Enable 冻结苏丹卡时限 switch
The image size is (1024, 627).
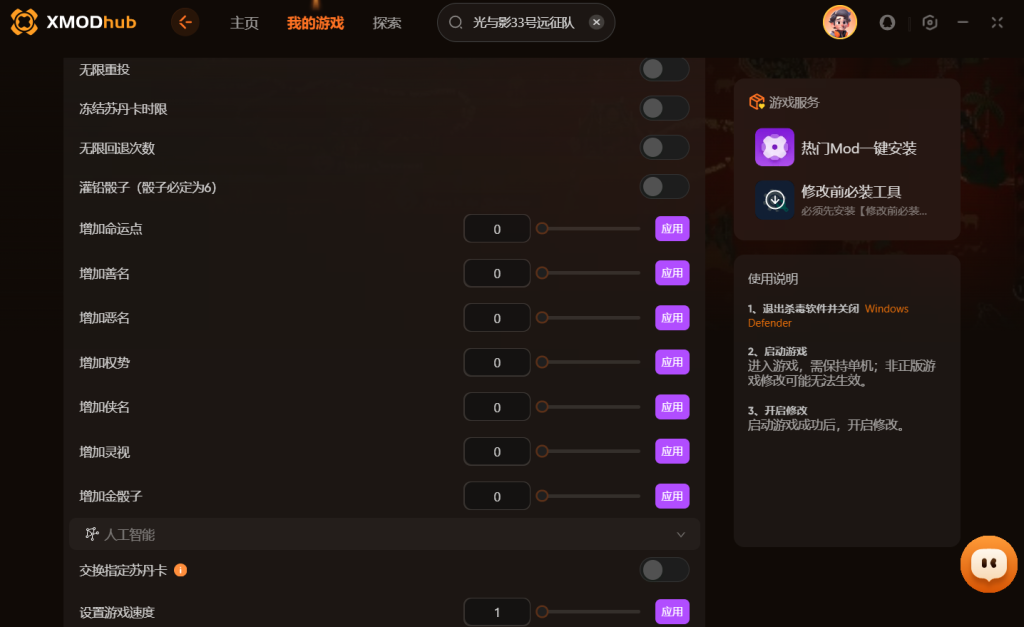664,108
